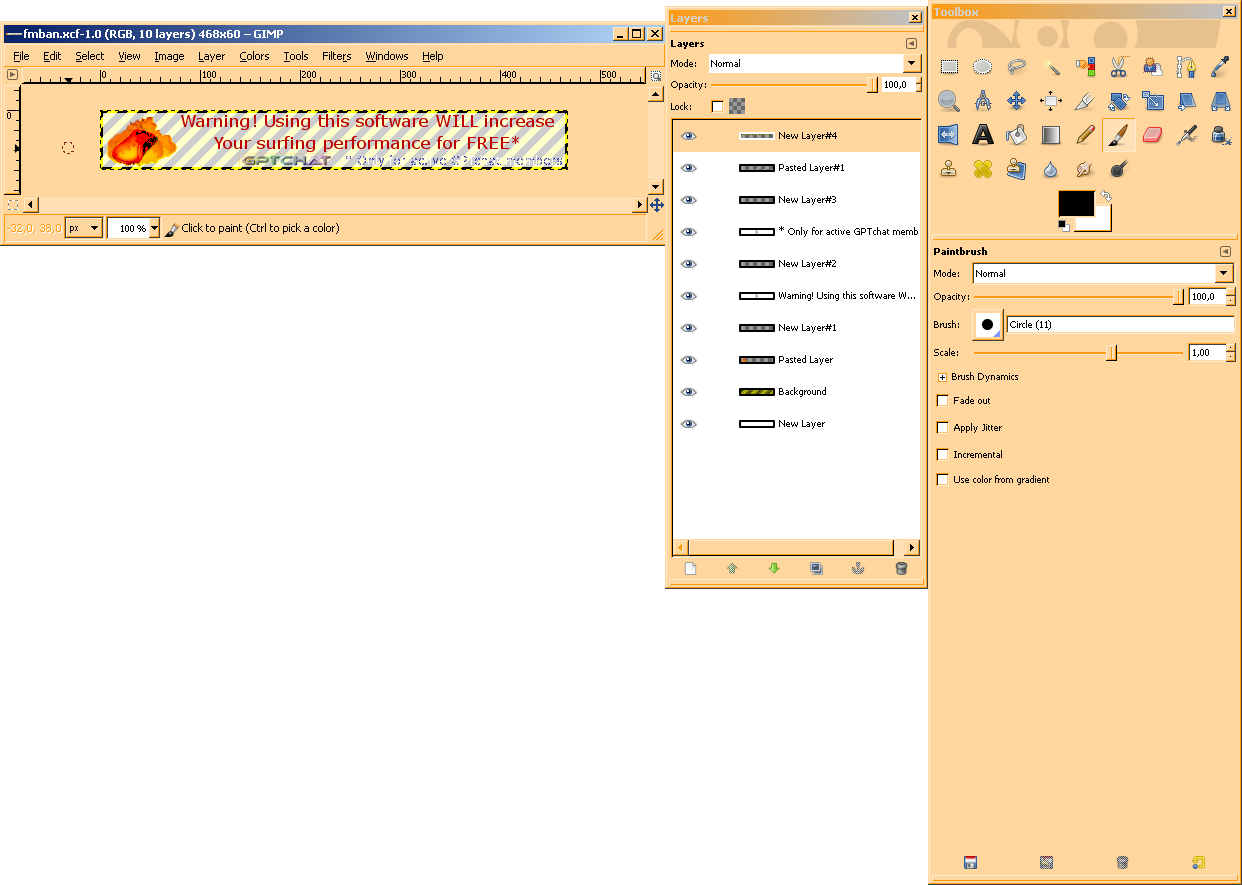Choose the Move tool in Toolbox
The height and width of the screenshot is (885, 1242).
tap(1017, 101)
